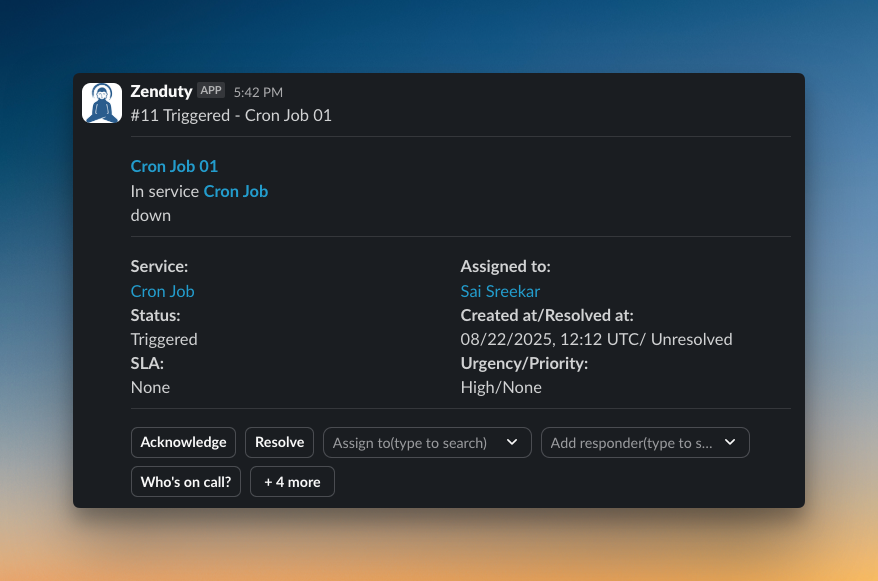The image size is (878, 581).
Task: Resolve the Cron Job 01 incident
Action: pos(279,442)
